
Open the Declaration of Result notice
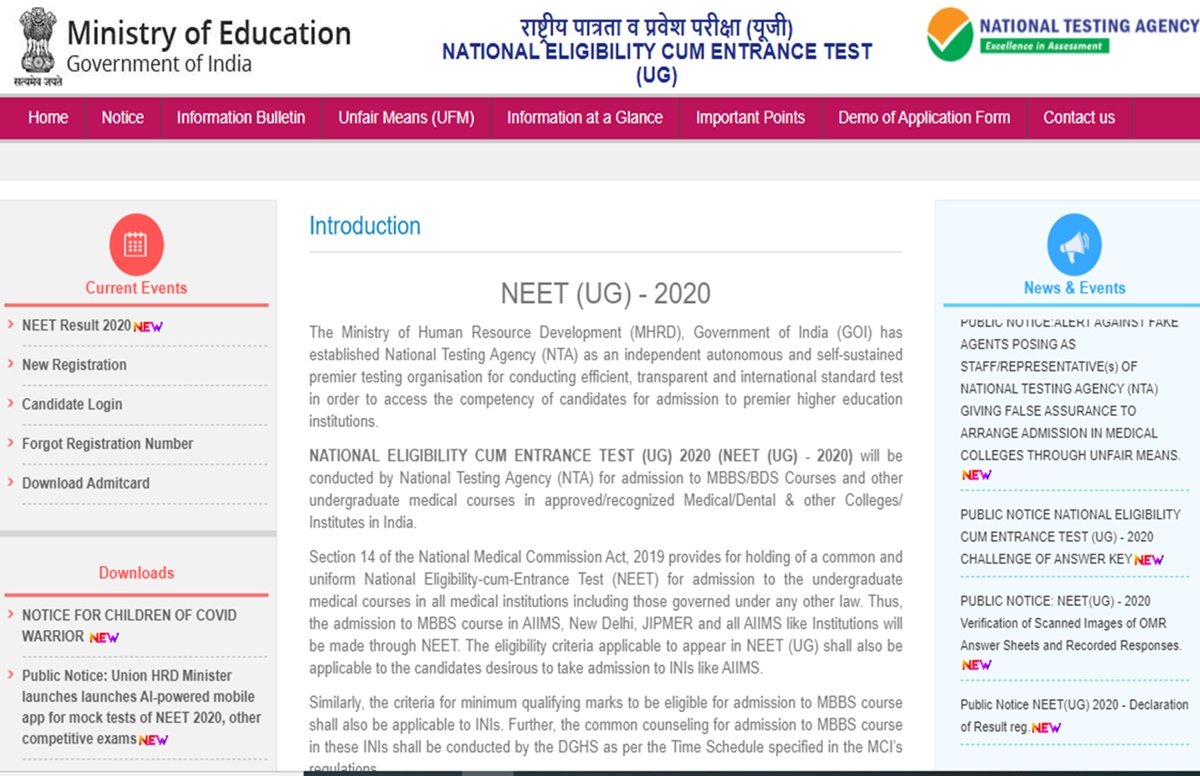[1074, 715]
